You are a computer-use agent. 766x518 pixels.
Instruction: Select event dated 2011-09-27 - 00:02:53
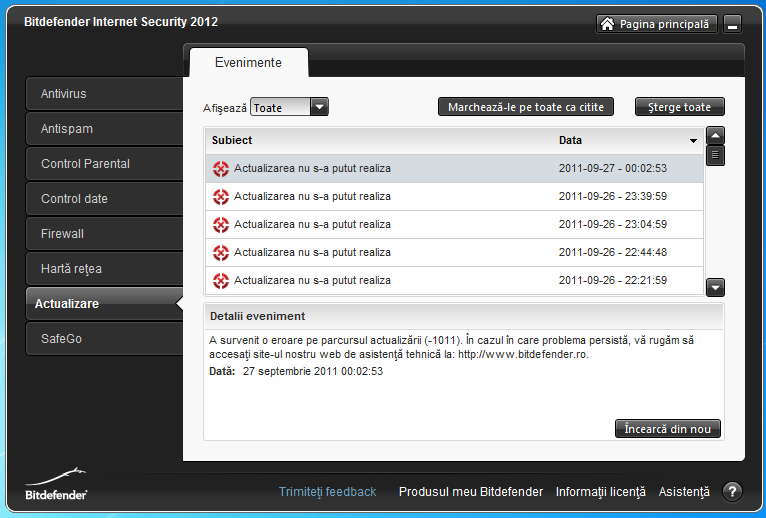pyautogui.click(x=454, y=169)
